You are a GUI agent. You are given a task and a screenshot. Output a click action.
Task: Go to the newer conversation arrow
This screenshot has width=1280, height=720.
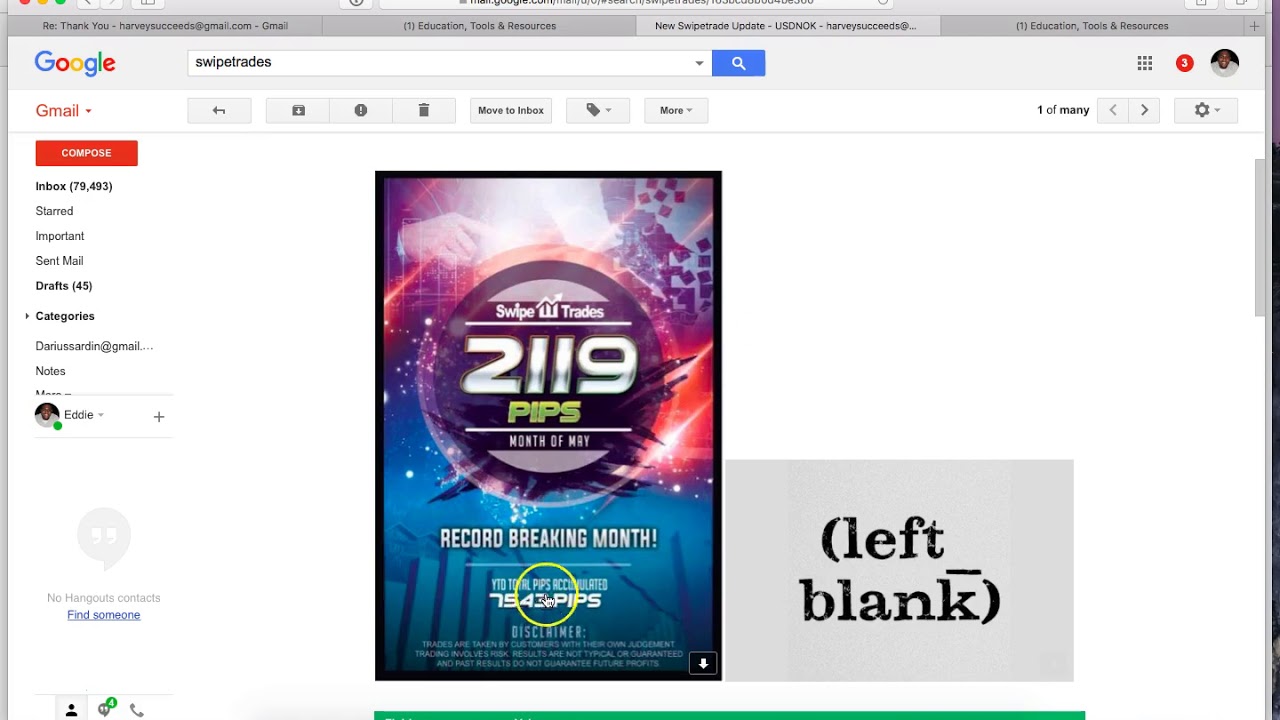tap(1113, 110)
